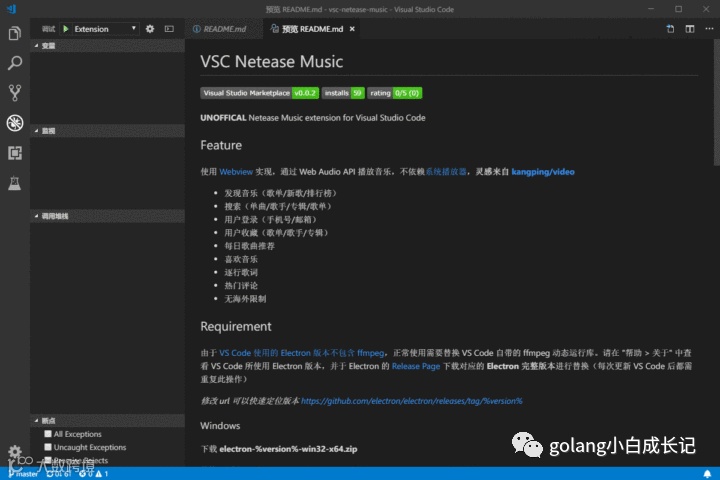Click the Feature heading
This screenshot has width=720, height=480.
coord(221,145)
